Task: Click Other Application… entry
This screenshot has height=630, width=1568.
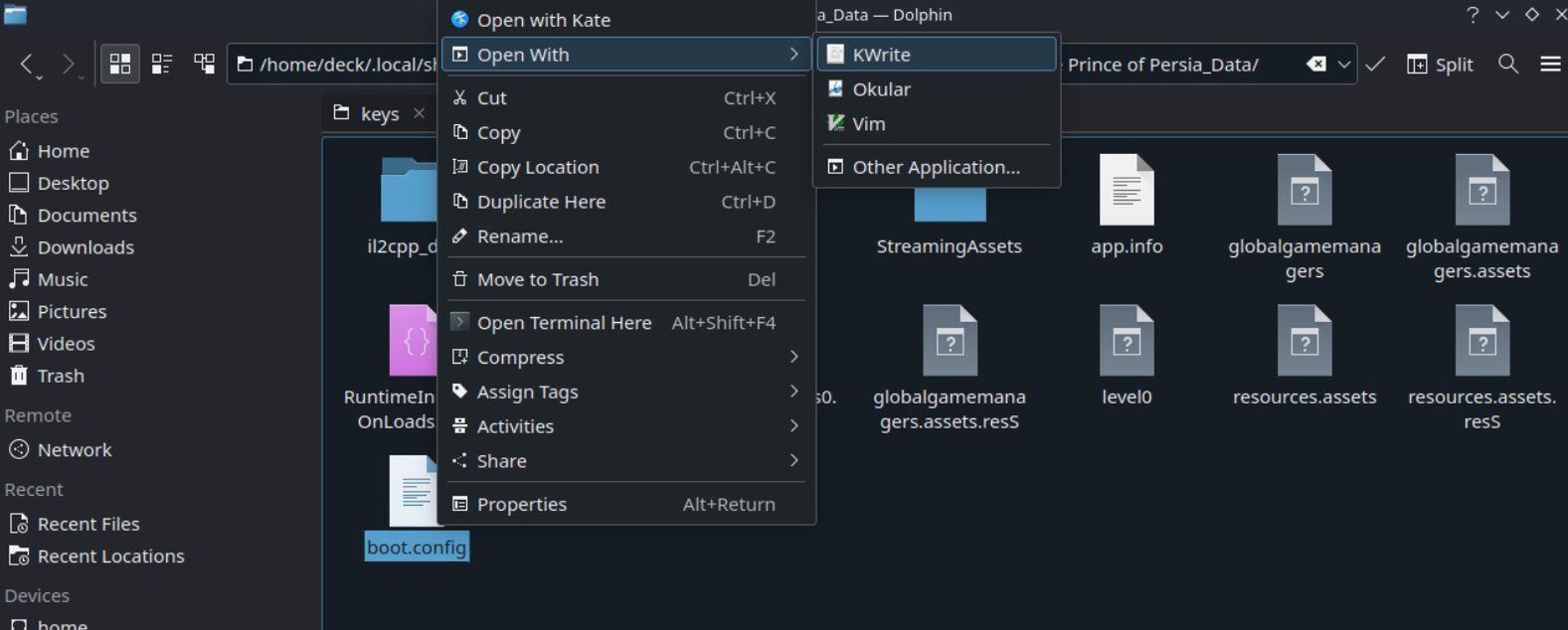Action: tap(936, 167)
